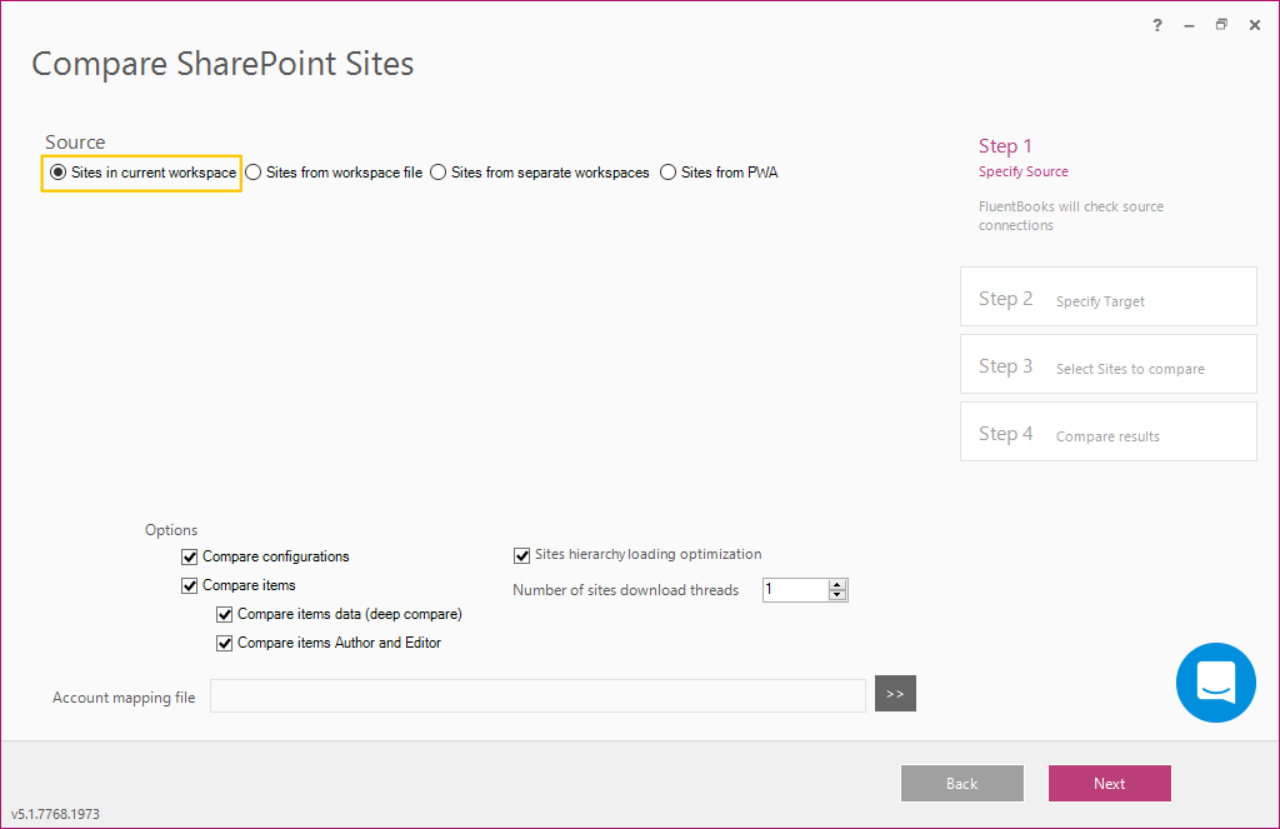The height and width of the screenshot is (829, 1280).
Task: Toggle Compare items Author and Editor
Action: [x=224, y=644]
